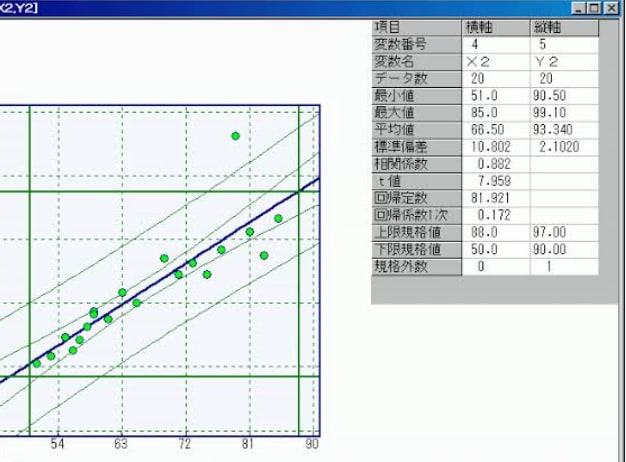Click x-axis tick label 63
This screenshot has height=462, width=626.
(121, 444)
